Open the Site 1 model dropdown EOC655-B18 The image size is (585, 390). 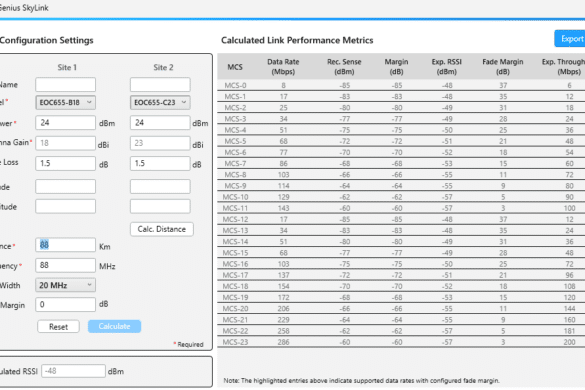click(x=65, y=103)
